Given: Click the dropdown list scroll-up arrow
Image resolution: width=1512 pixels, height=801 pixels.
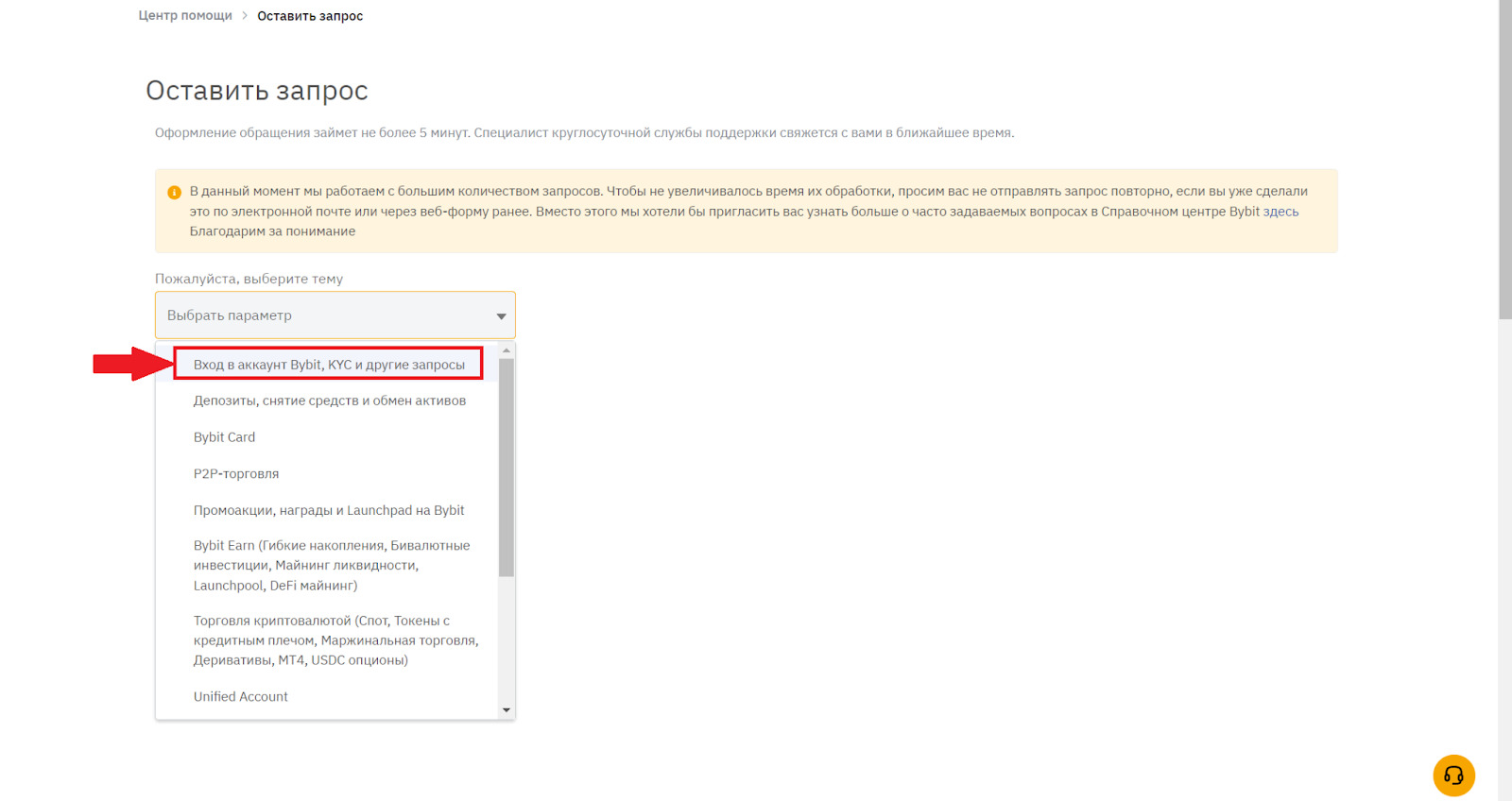Looking at the screenshot, I should pyautogui.click(x=507, y=350).
